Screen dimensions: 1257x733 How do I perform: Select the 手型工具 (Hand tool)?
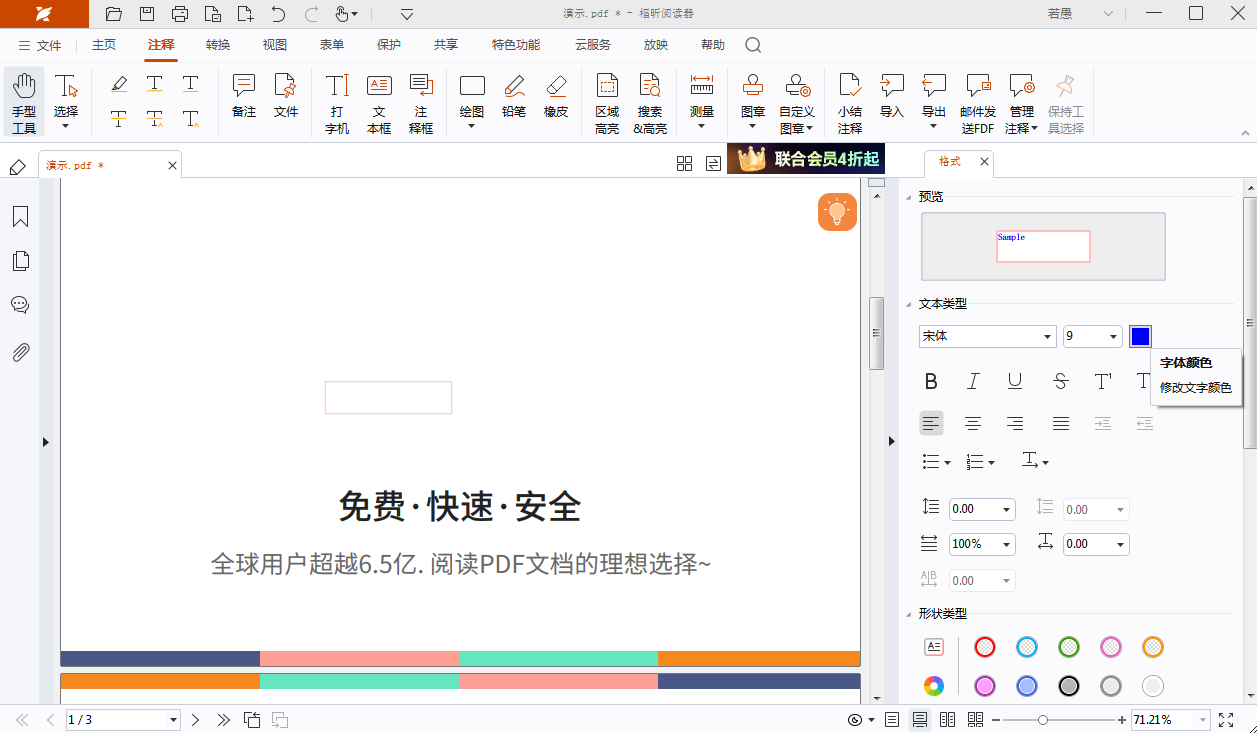(x=23, y=100)
